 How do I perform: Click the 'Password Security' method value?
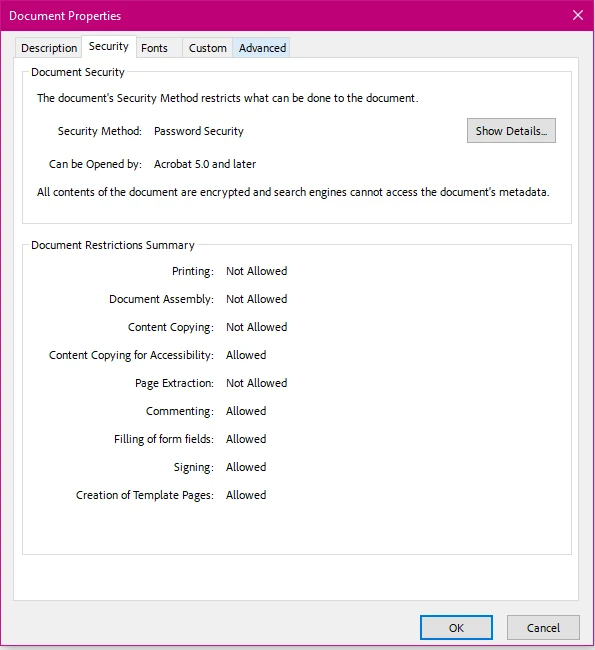coord(199,131)
